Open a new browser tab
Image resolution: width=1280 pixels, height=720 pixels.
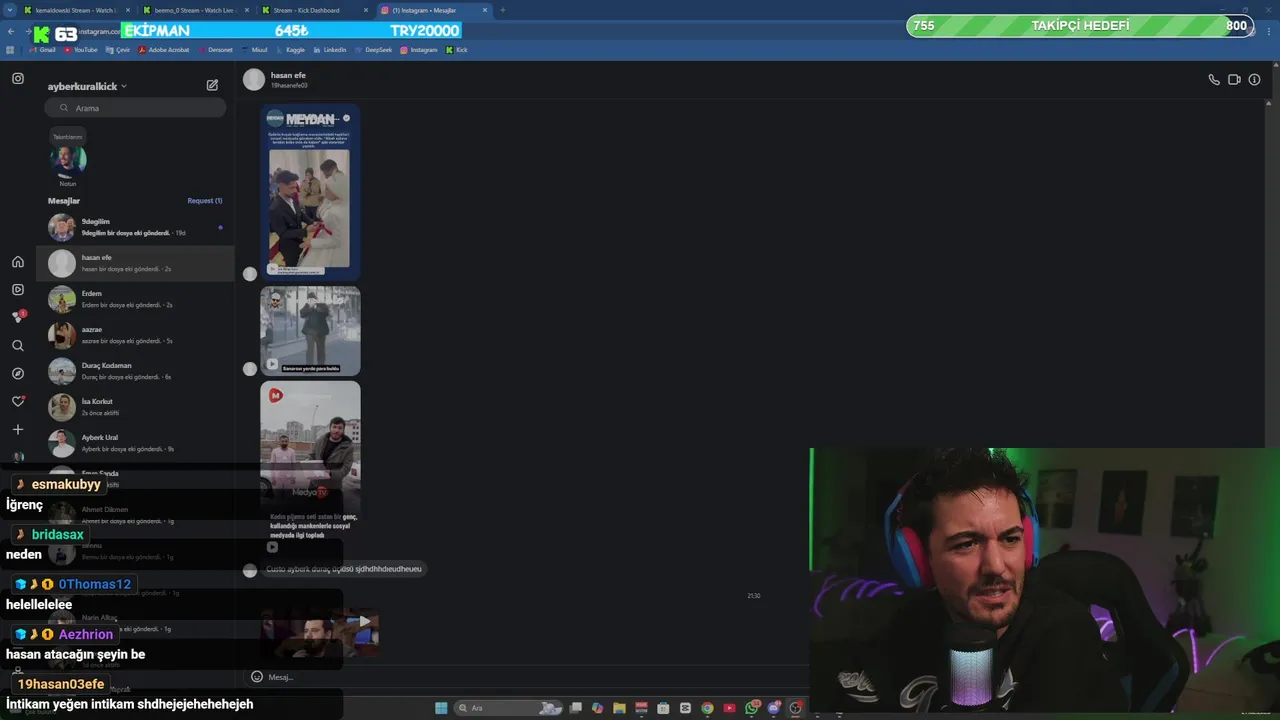click(x=503, y=10)
